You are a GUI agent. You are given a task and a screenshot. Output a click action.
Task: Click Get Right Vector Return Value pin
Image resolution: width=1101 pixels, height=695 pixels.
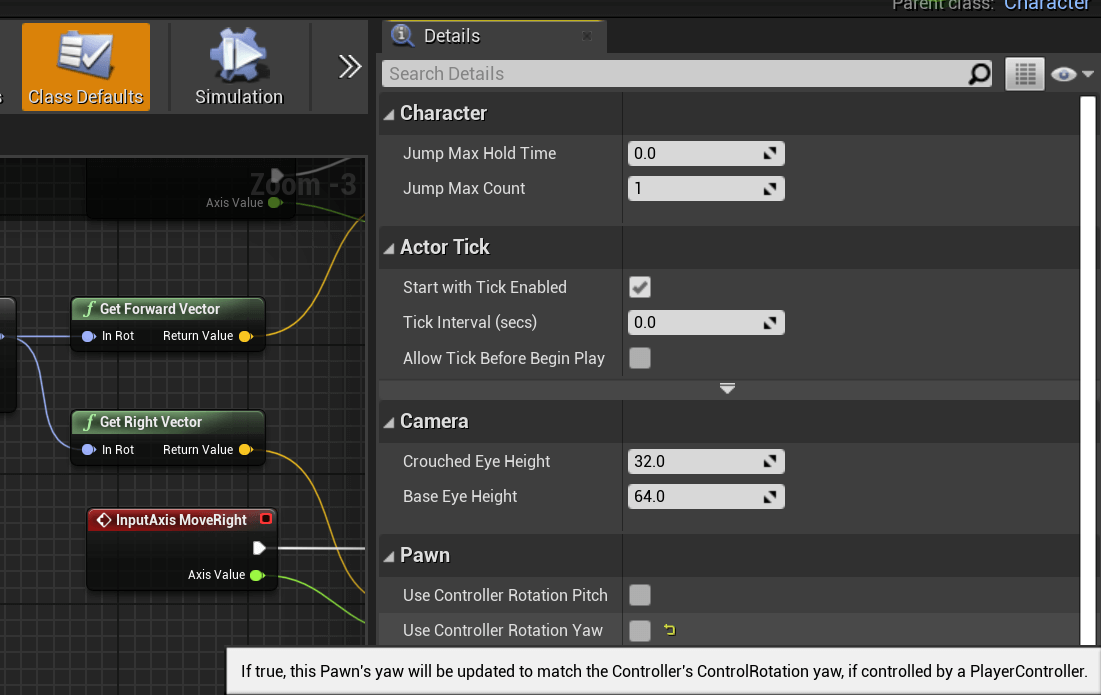click(x=245, y=450)
